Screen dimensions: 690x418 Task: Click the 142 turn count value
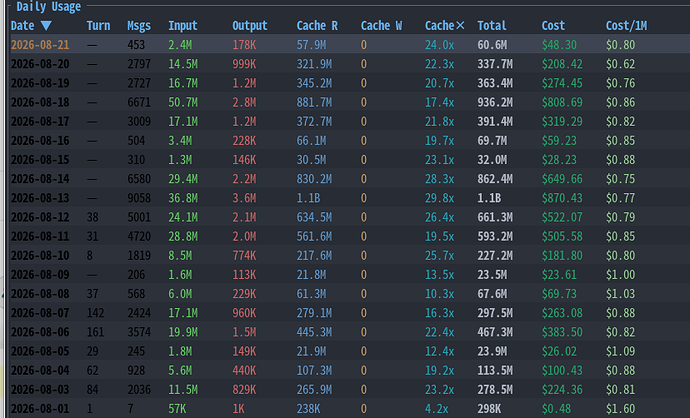(95, 313)
